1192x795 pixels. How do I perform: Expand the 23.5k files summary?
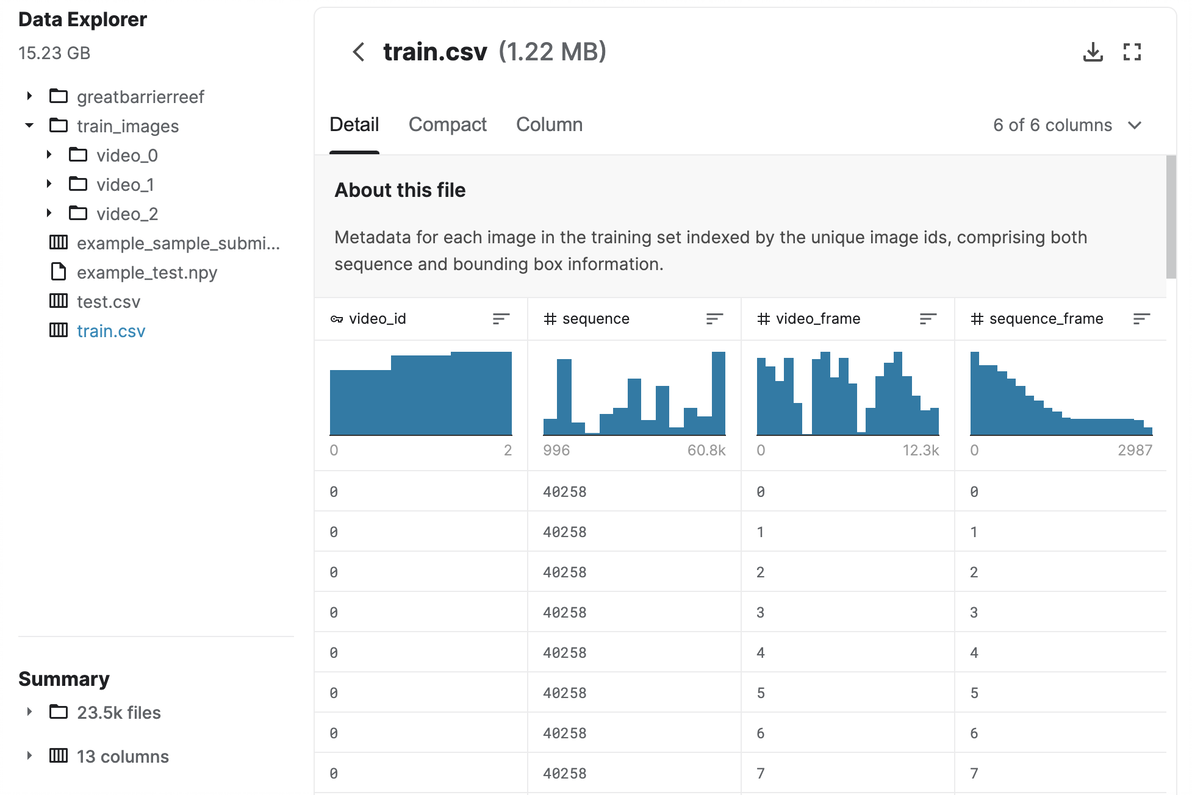[29, 713]
